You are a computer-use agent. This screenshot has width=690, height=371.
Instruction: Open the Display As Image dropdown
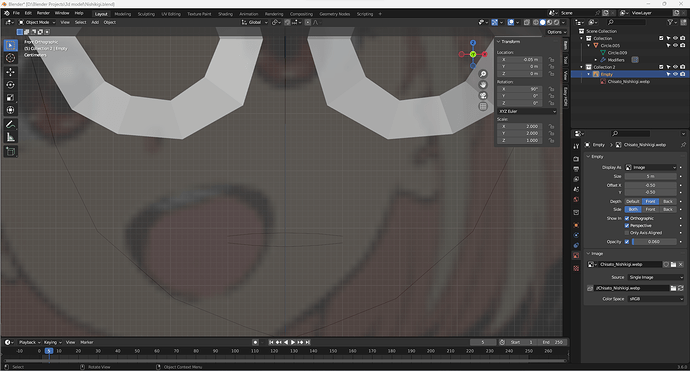coord(650,168)
